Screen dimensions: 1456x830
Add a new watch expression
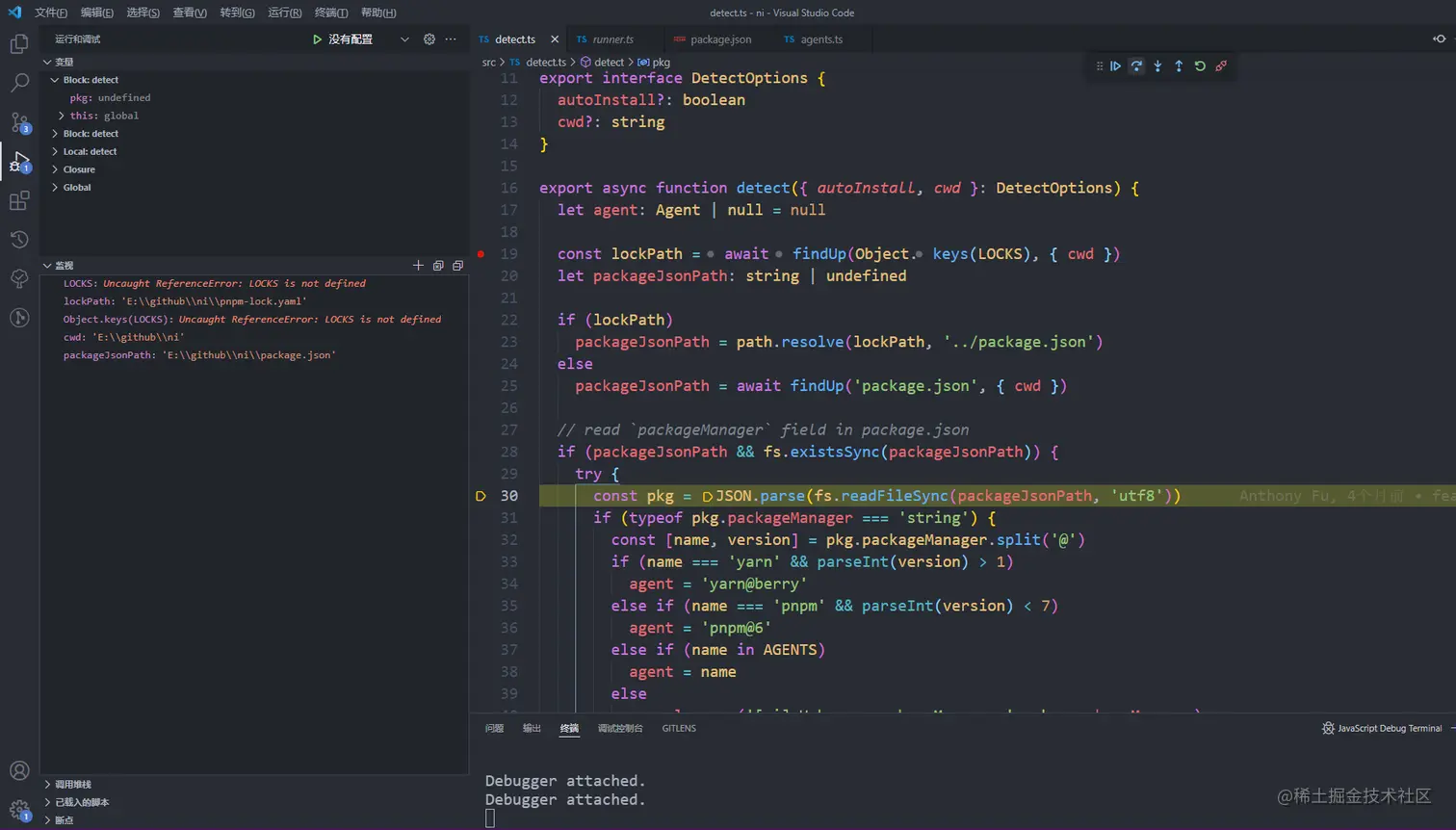click(418, 265)
